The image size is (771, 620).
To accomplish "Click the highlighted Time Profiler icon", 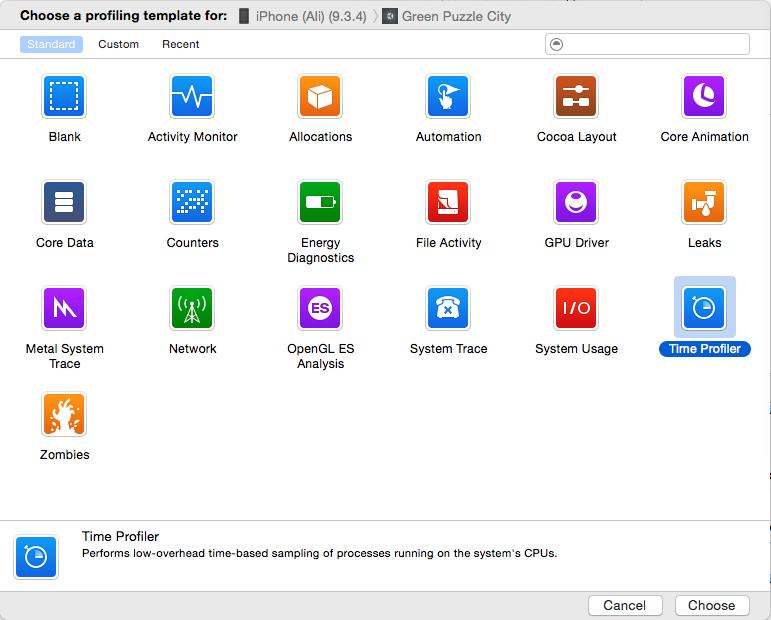I will [704, 308].
